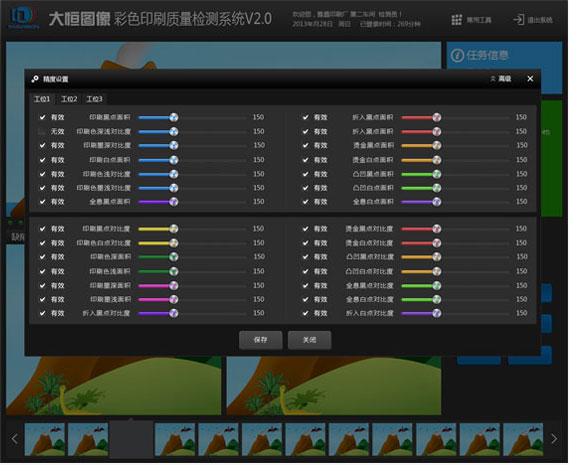This screenshot has width=569, height=465.
Task: Switch to the 工位2 tab
Action: point(69,99)
